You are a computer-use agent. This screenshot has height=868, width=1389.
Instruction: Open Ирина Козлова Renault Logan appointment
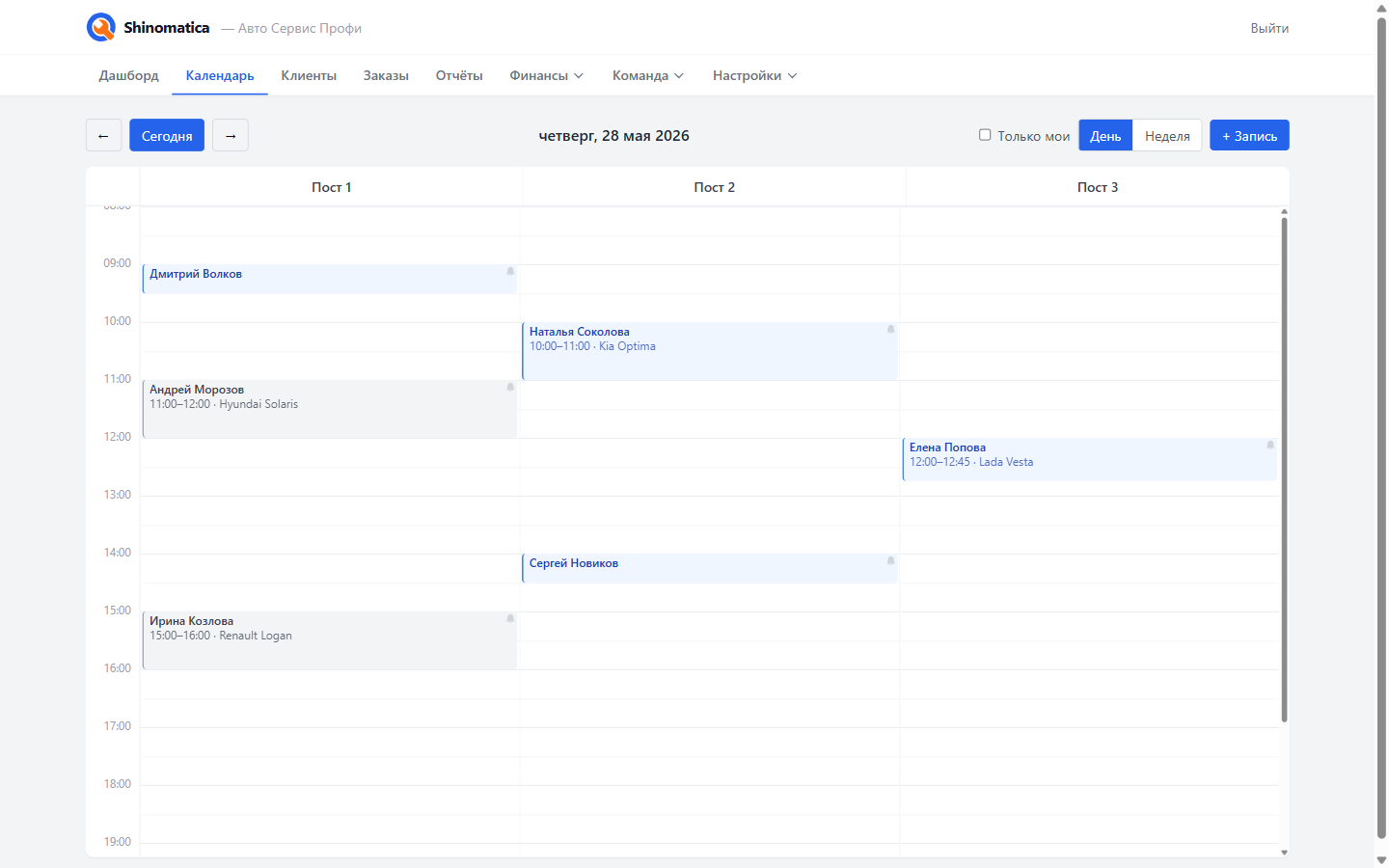330,640
